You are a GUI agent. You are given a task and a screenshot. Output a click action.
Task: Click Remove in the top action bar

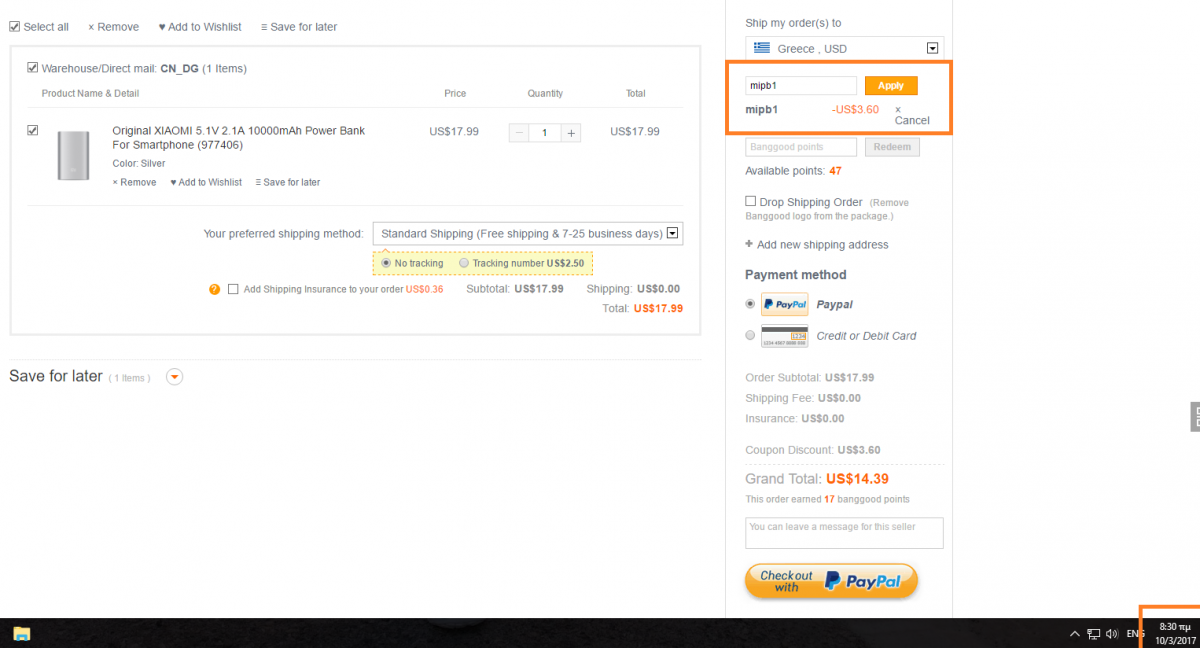[x=113, y=27]
